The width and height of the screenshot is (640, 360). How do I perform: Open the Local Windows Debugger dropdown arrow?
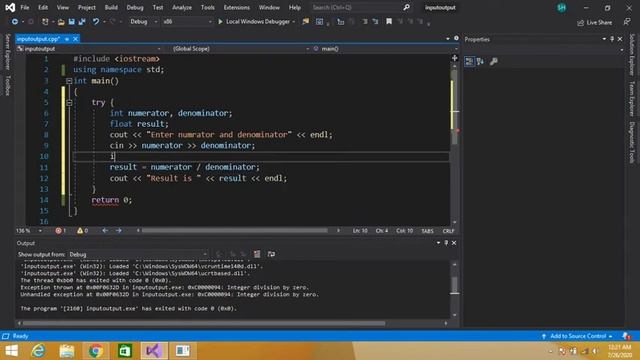pos(293,22)
